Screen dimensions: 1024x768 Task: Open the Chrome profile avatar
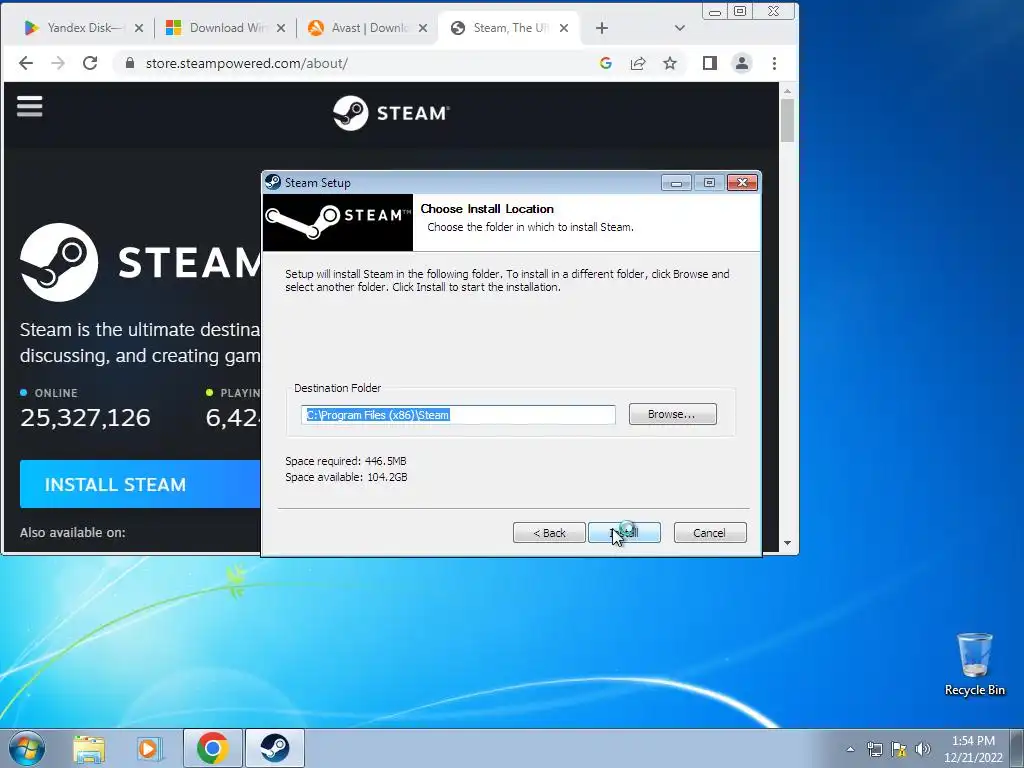pyautogui.click(x=742, y=63)
